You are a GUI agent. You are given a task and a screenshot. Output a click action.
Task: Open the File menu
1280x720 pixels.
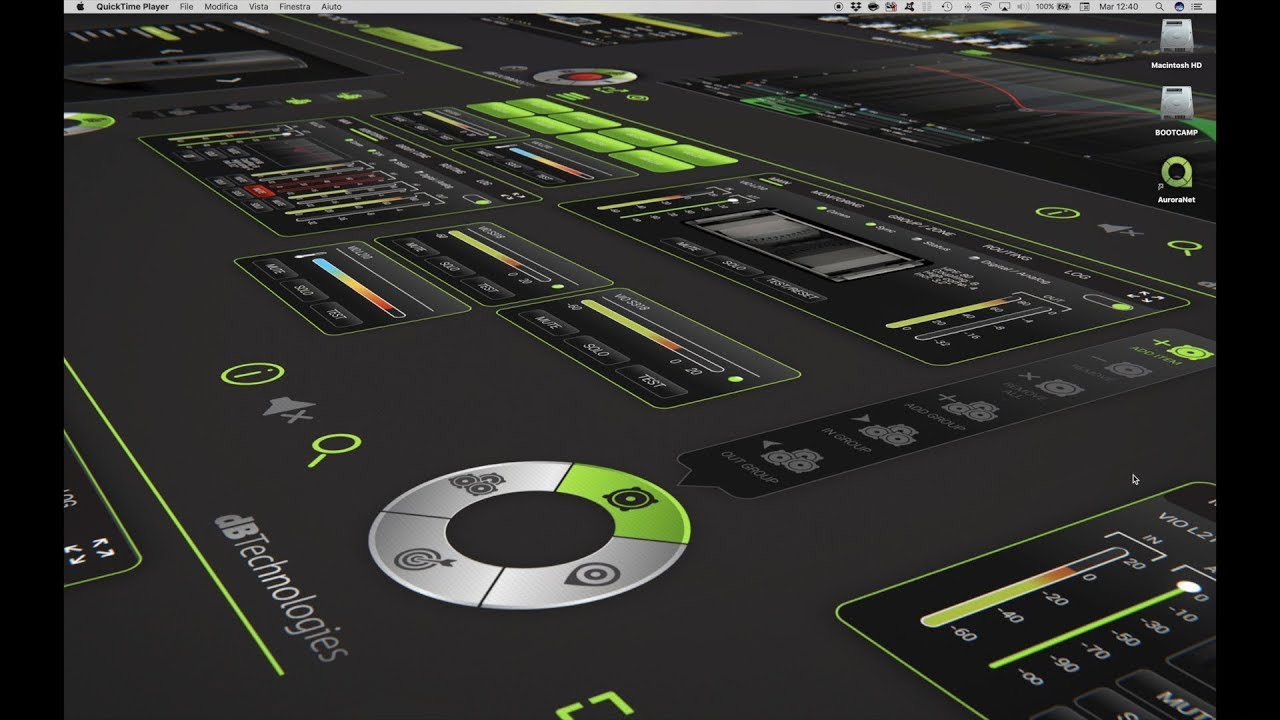coord(186,6)
